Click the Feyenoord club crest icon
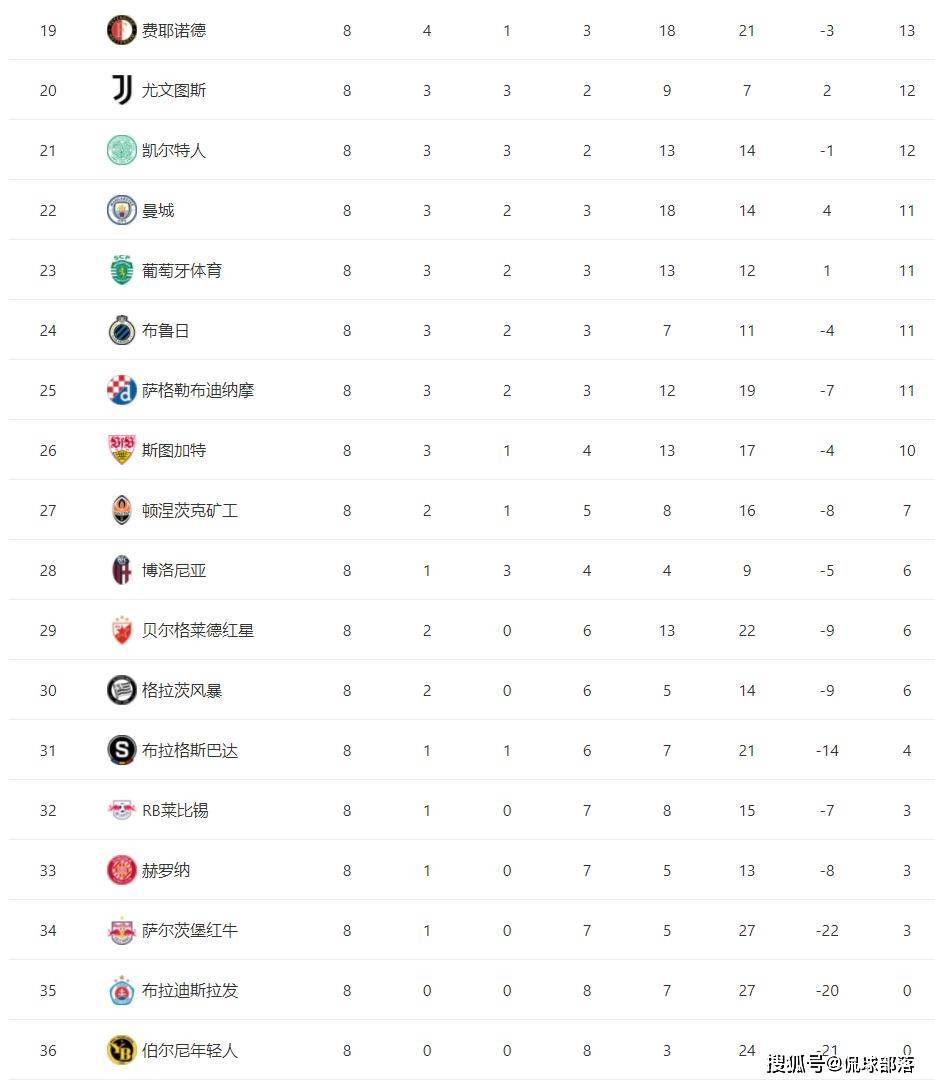The image size is (935, 1084). coord(122,30)
